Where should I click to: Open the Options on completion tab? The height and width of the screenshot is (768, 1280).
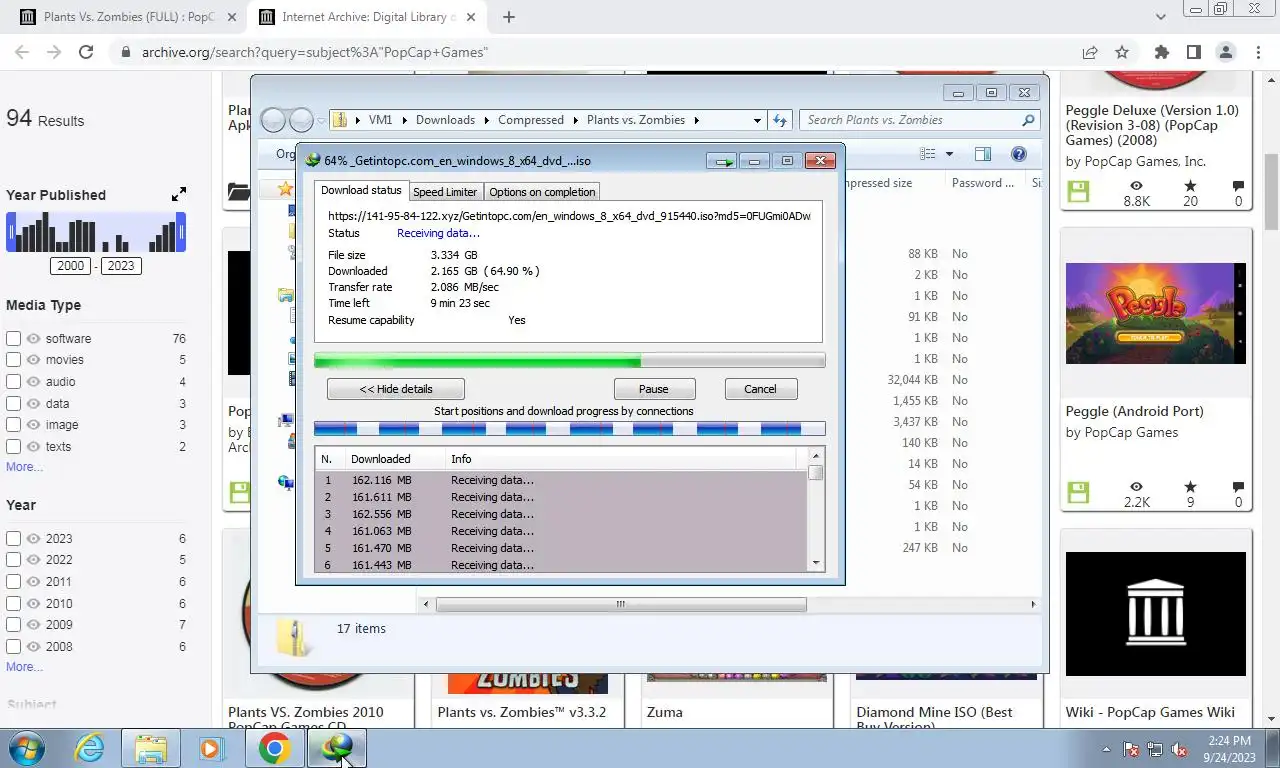coord(542,192)
